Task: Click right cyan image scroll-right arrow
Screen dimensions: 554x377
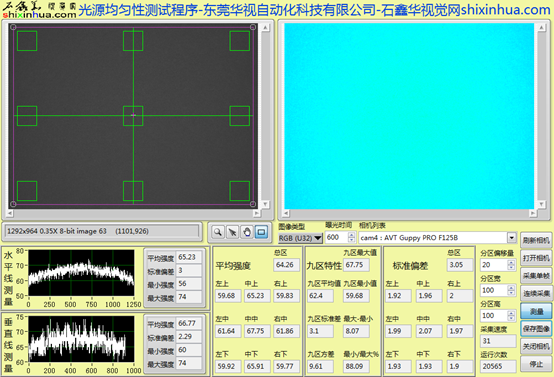Action: [532, 213]
